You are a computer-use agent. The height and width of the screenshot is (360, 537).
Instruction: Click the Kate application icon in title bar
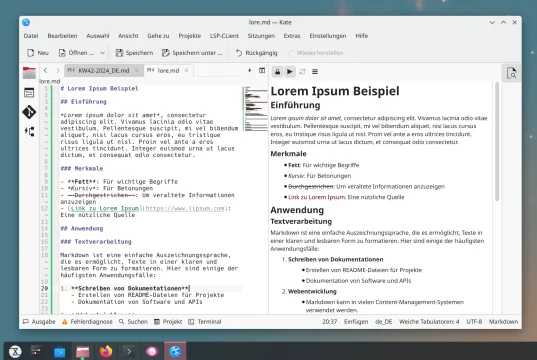click(26, 22)
